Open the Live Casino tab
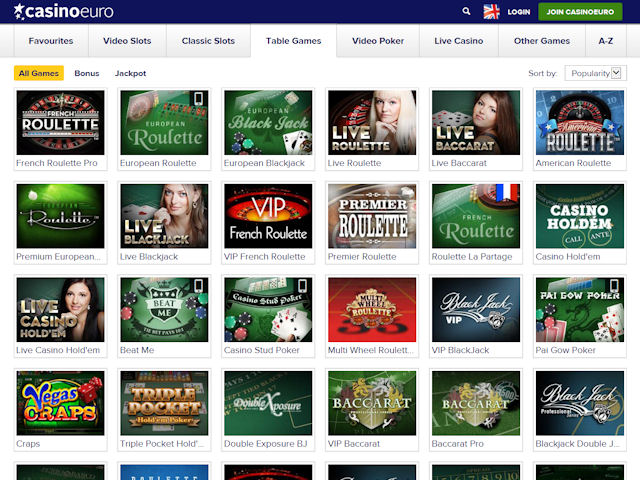The width and height of the screenshot is (640, 480). click(459, 41)
